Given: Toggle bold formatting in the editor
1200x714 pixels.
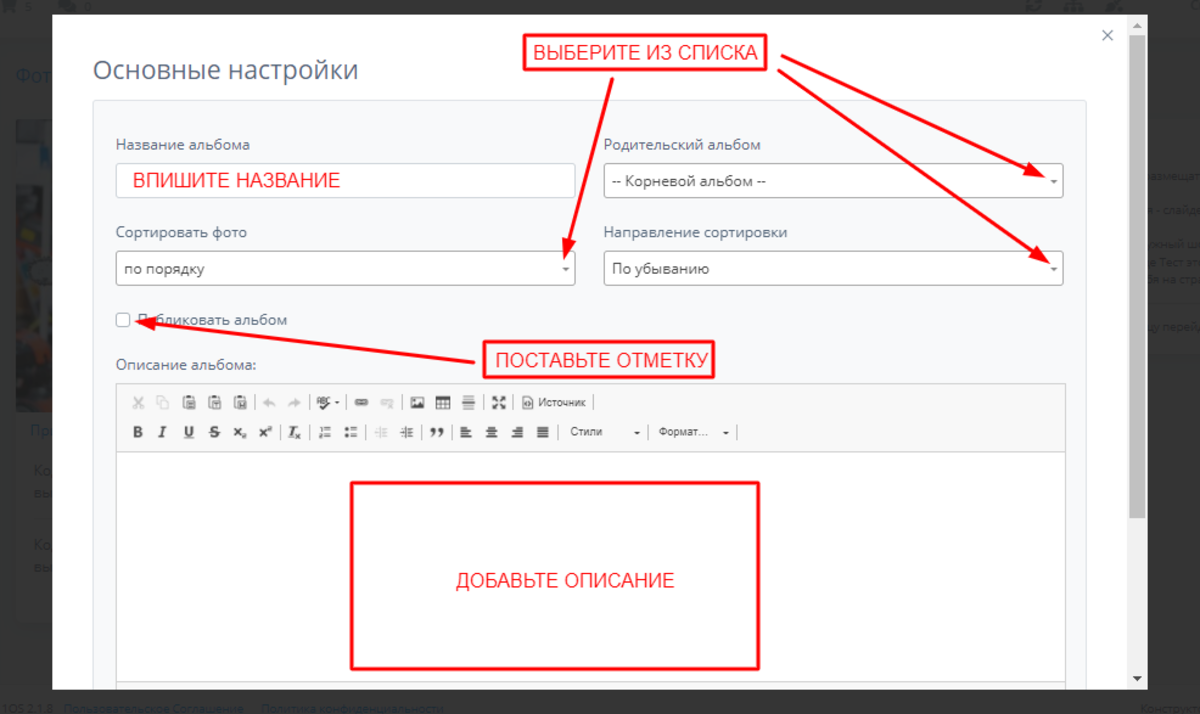Looking at the screenshot, I should click(x=138, y=432).
